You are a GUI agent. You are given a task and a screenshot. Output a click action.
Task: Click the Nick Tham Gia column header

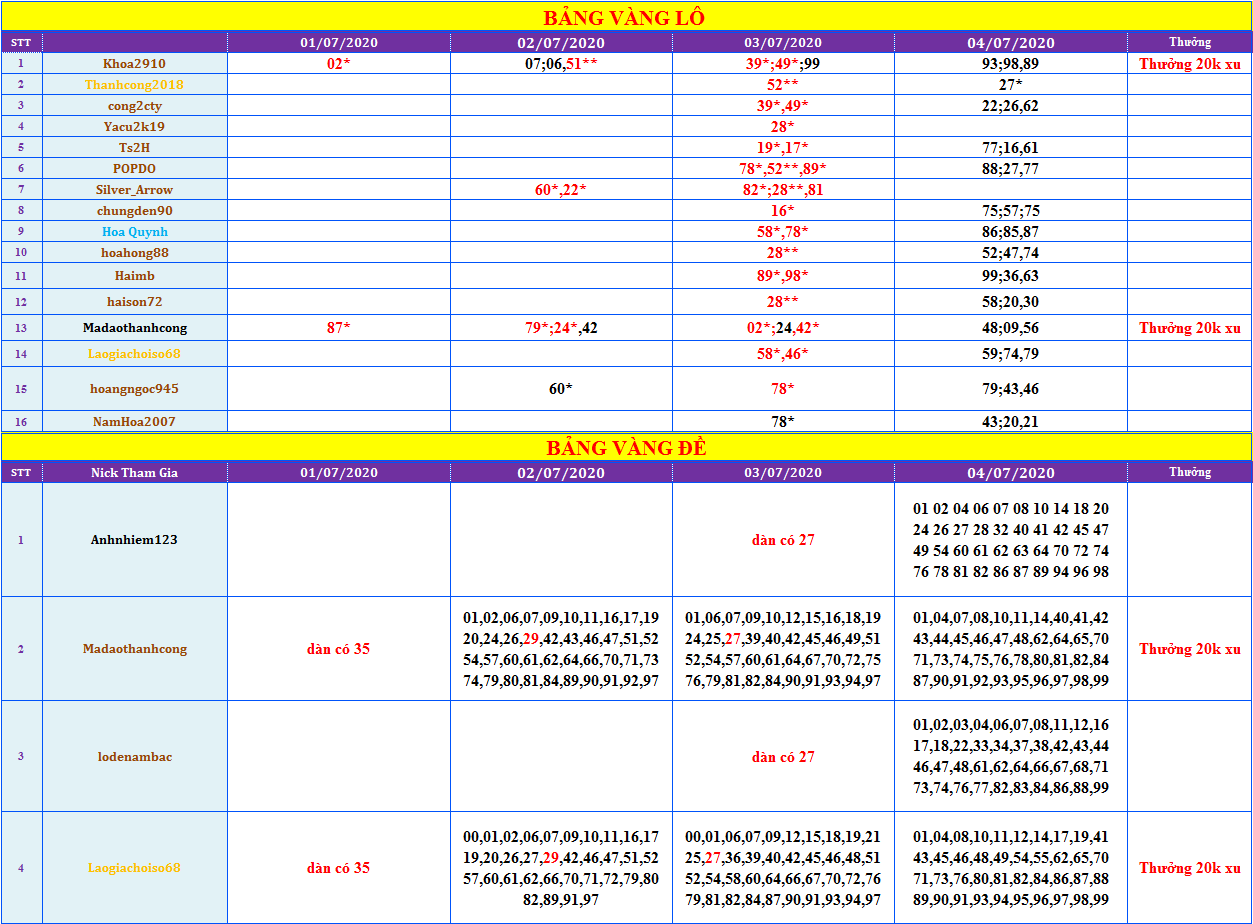pos(134,473)
